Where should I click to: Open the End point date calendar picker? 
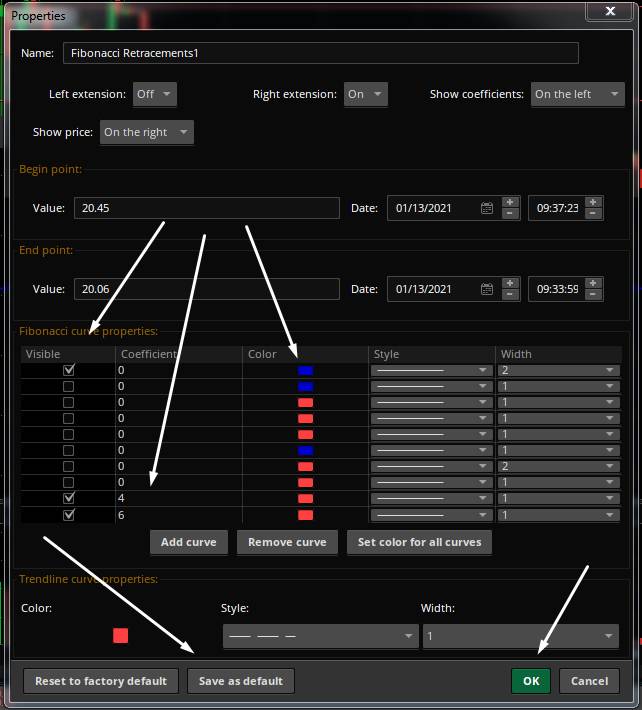487,290
